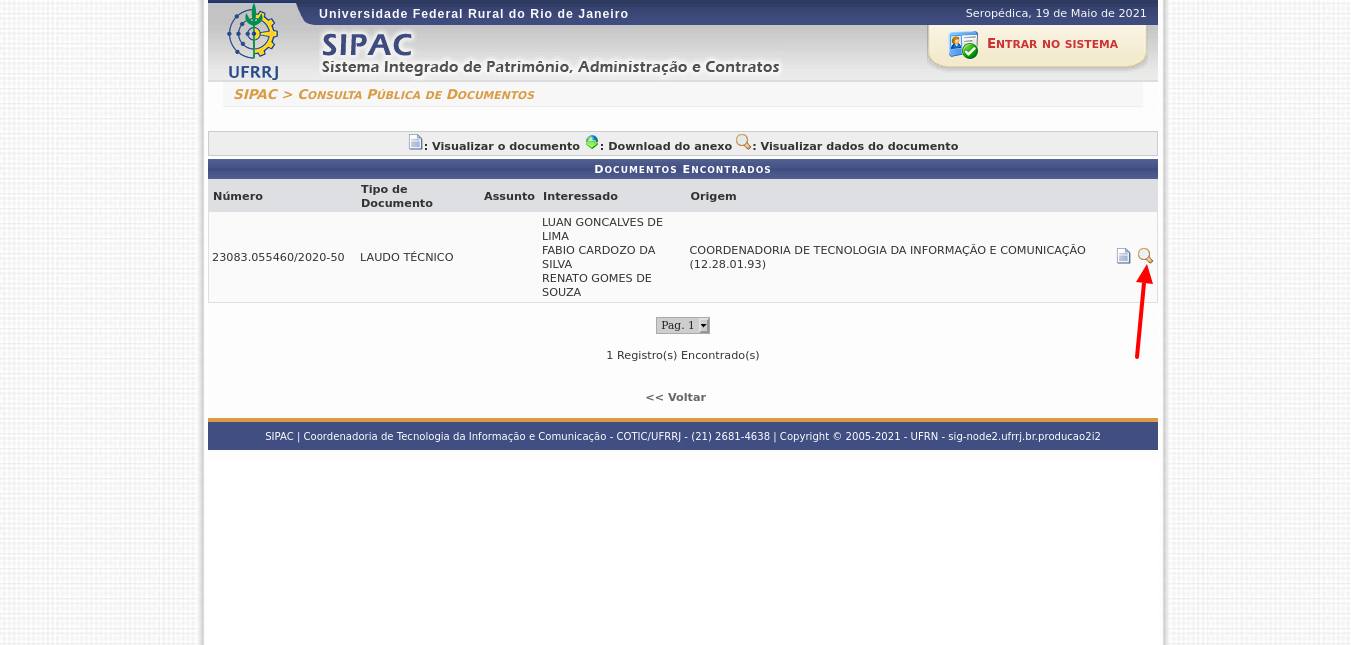Click the LAUDO TÉCNICO document type cell

click(406, 257)
